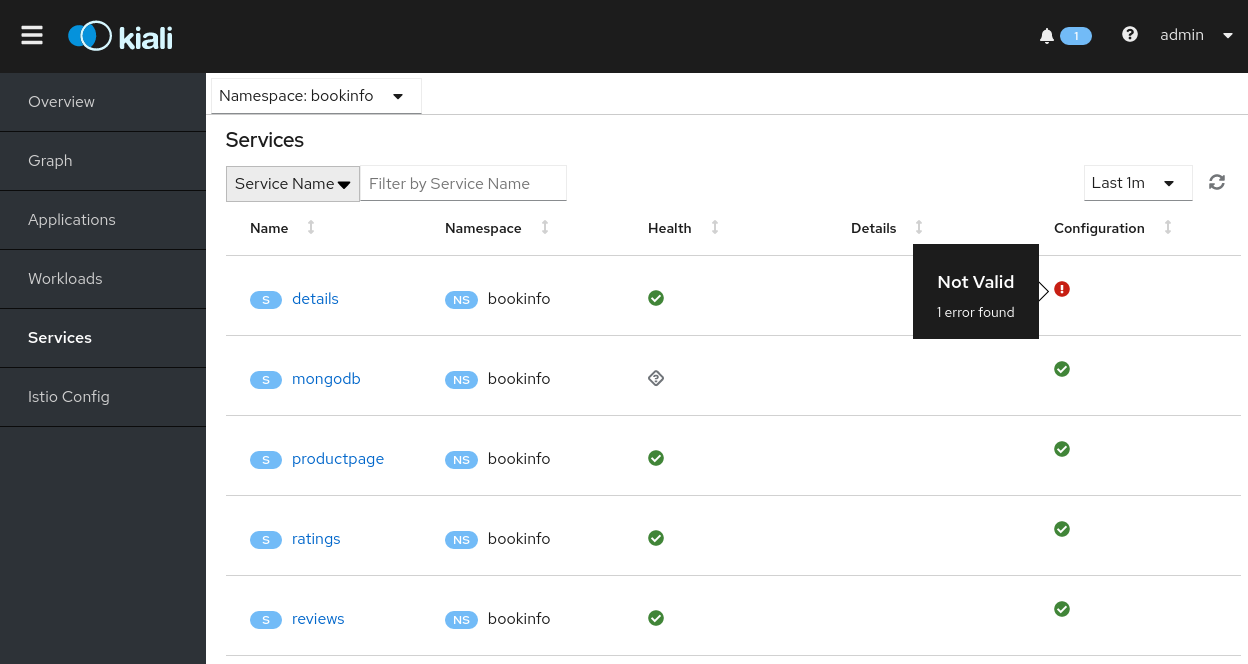
Task: Click bookinfo namespace text in reviews row
Action: pos(519,619)
